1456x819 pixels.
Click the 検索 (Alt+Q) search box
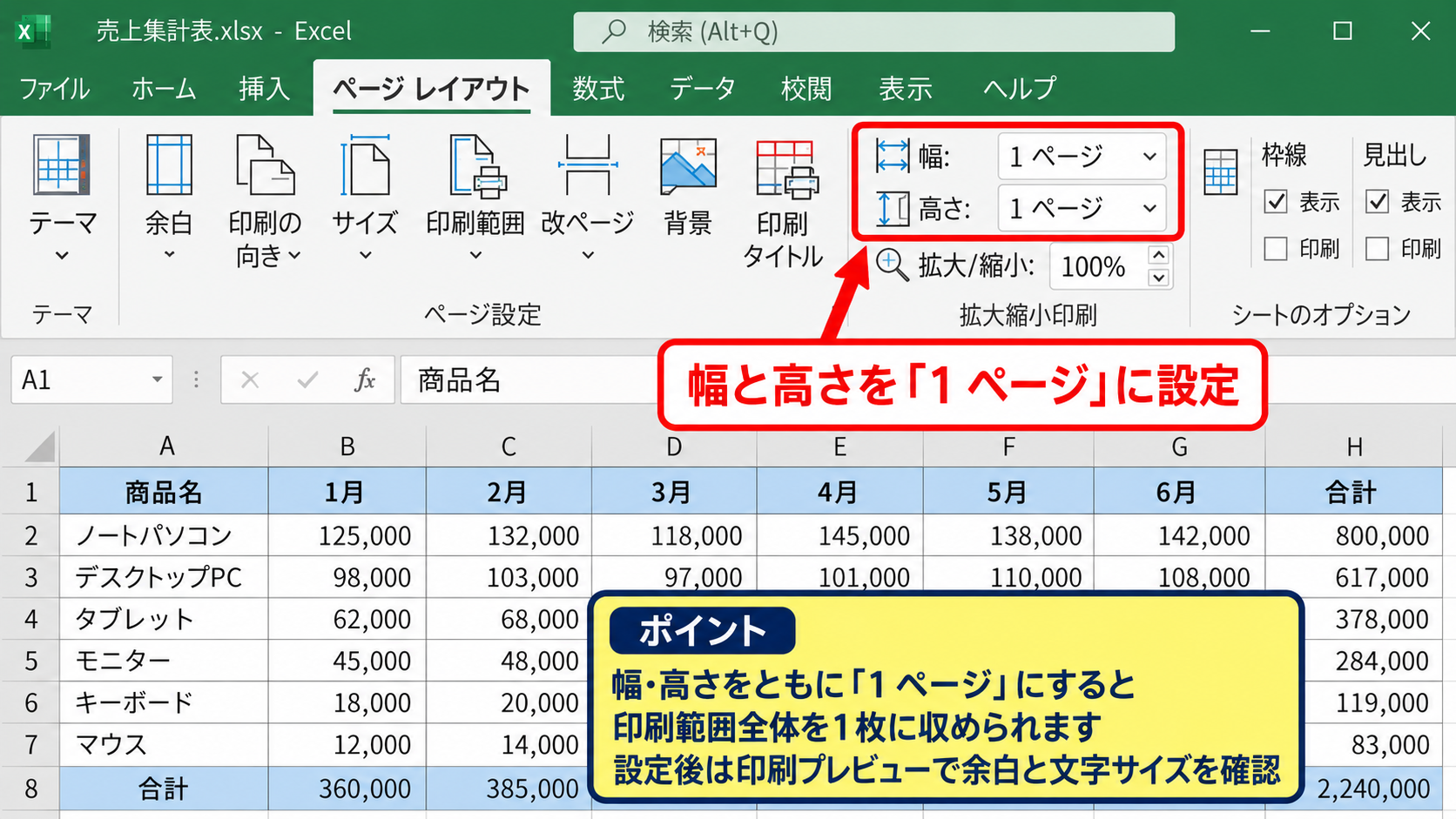pos(873,32)
